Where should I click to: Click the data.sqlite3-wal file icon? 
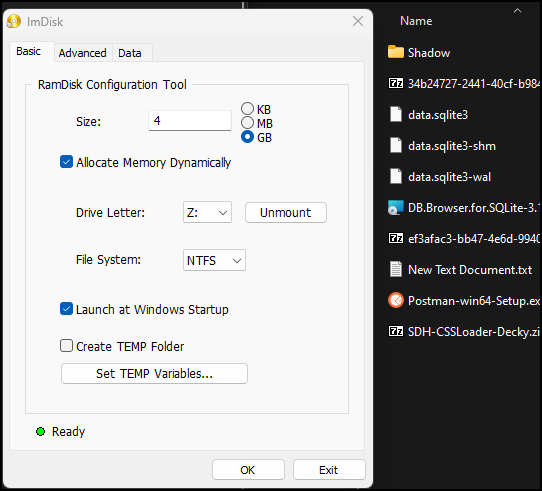(395, 177)
